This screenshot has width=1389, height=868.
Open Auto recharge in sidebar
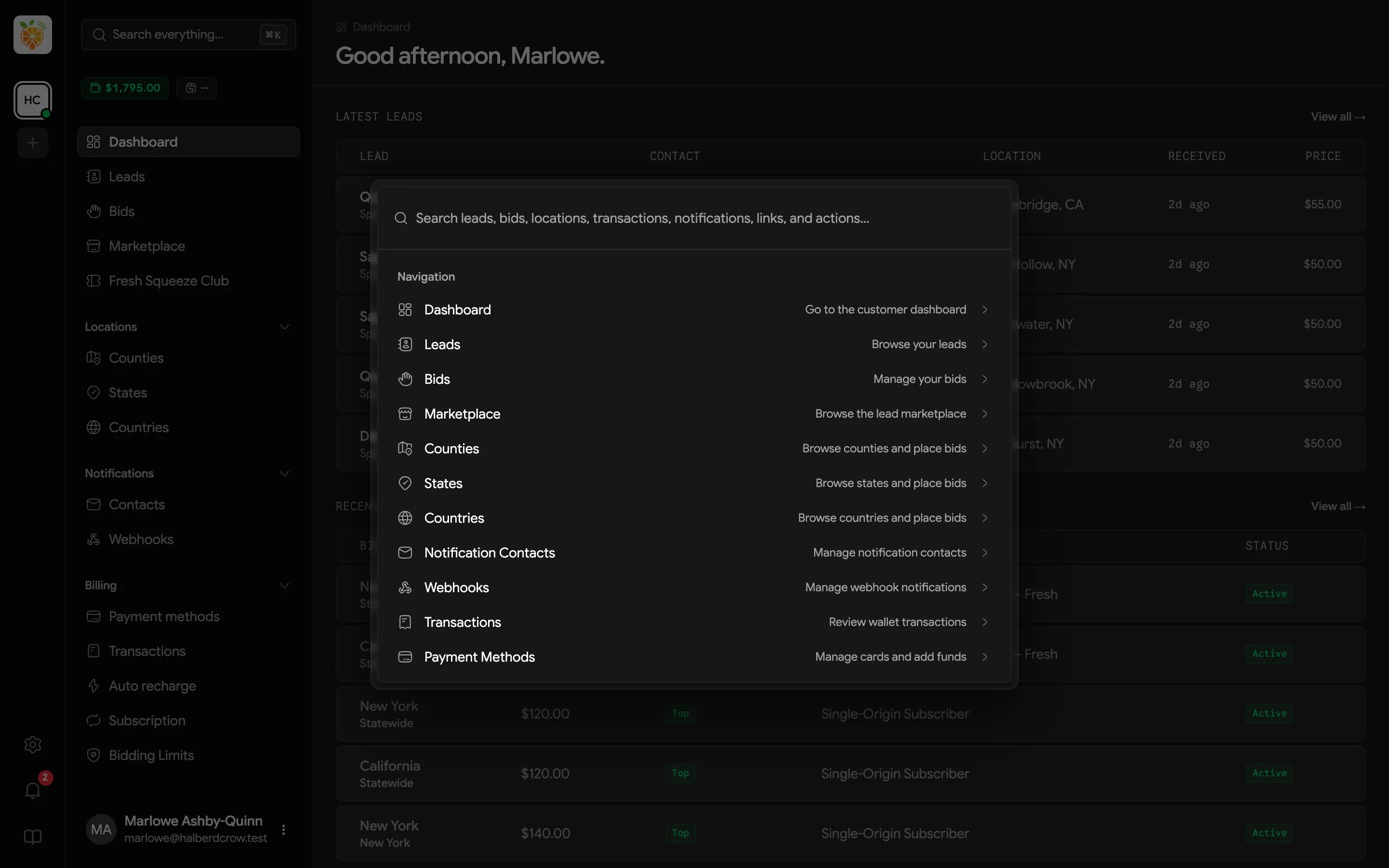pyautogui.click(x=188, y=686)
